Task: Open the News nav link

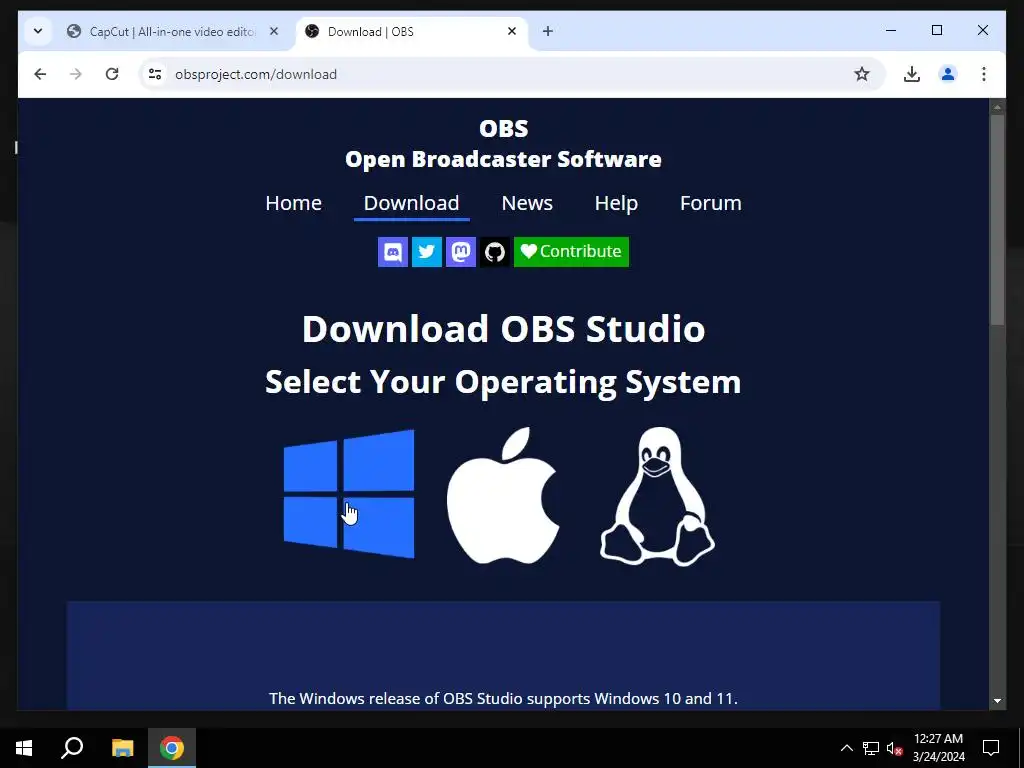Action: pos(527,203)
